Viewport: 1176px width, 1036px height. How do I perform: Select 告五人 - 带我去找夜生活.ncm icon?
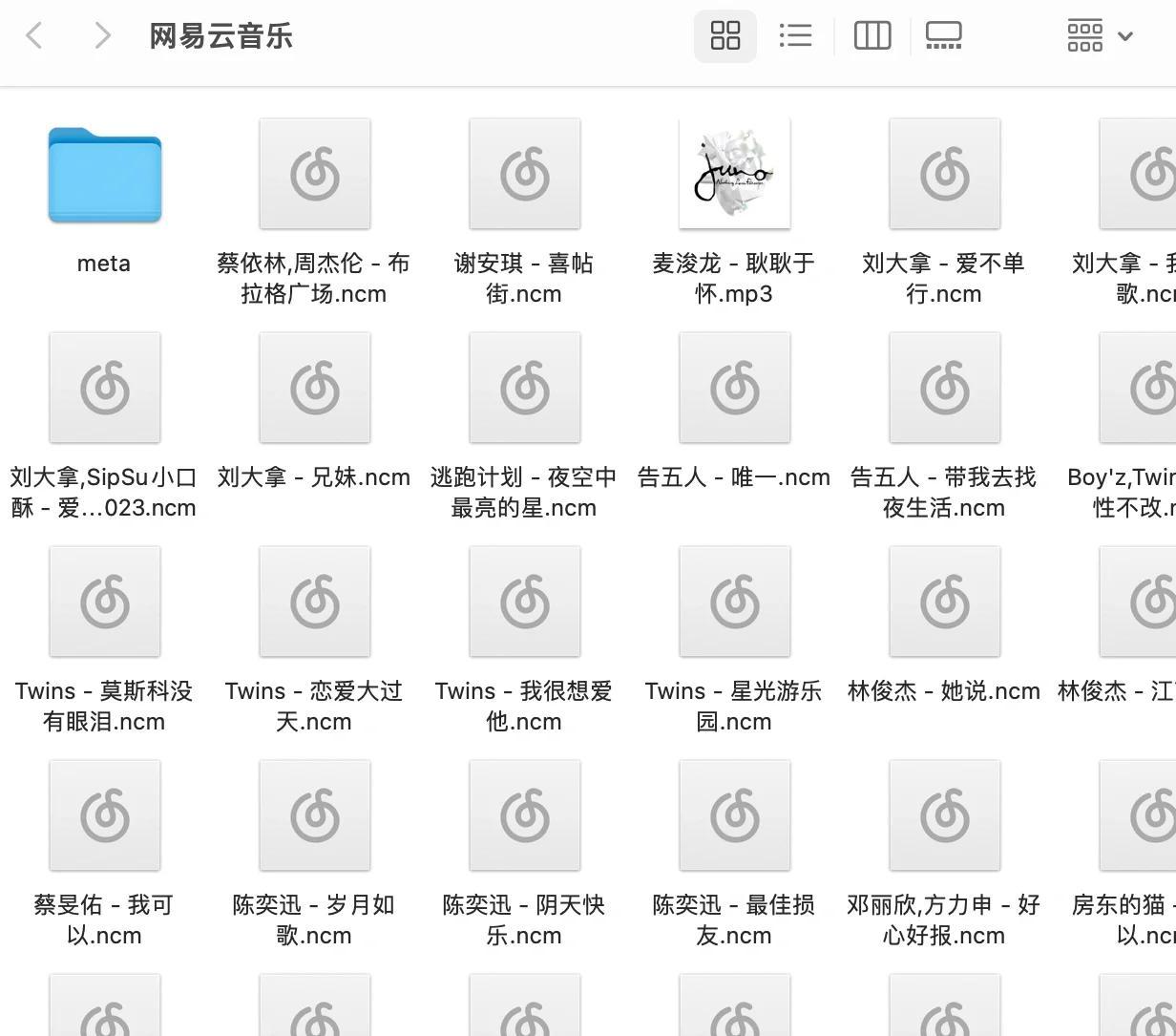pyautogui.click(x=945, y=388)
